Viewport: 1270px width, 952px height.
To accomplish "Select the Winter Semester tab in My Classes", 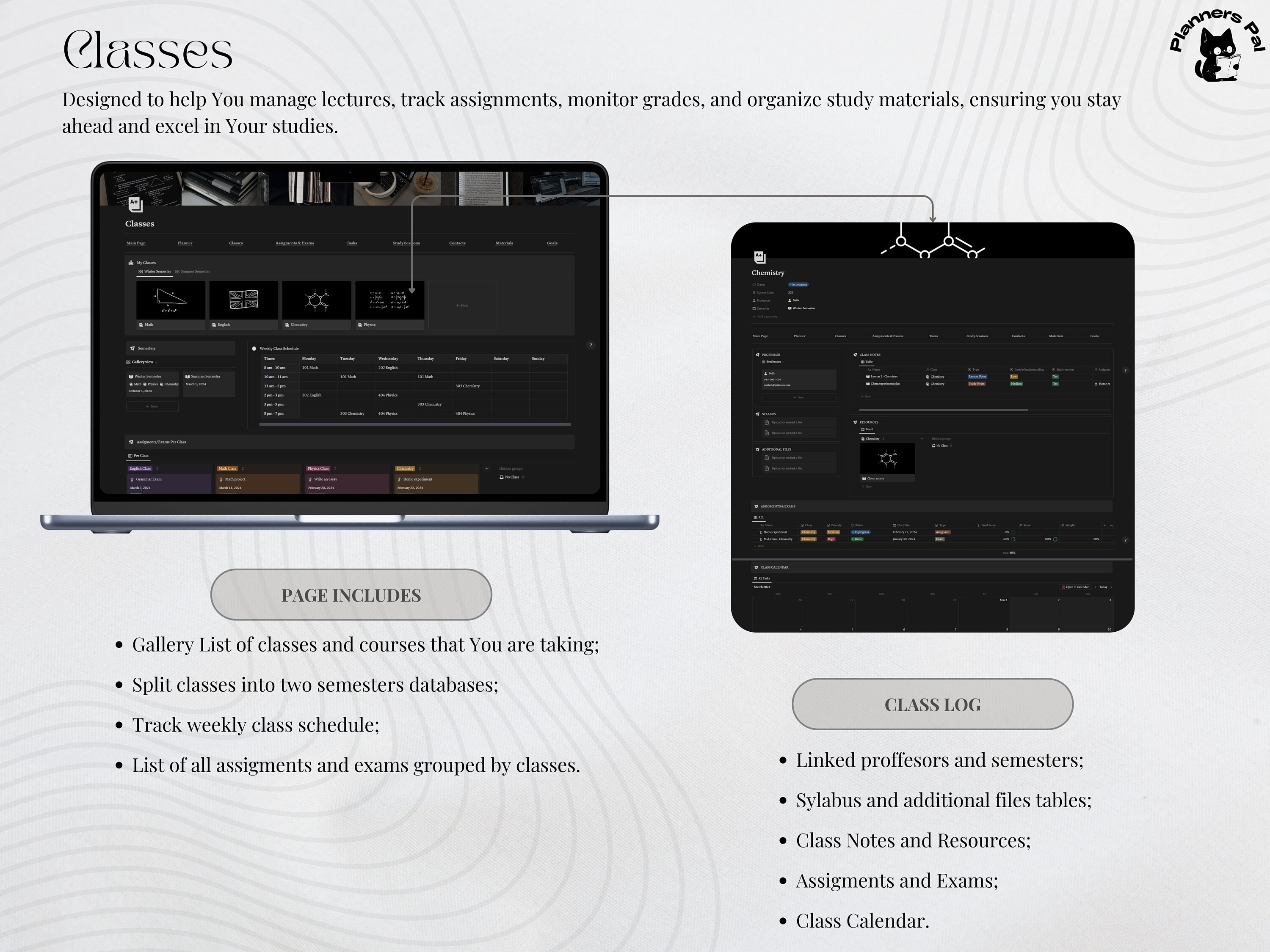I will (155, 272).
